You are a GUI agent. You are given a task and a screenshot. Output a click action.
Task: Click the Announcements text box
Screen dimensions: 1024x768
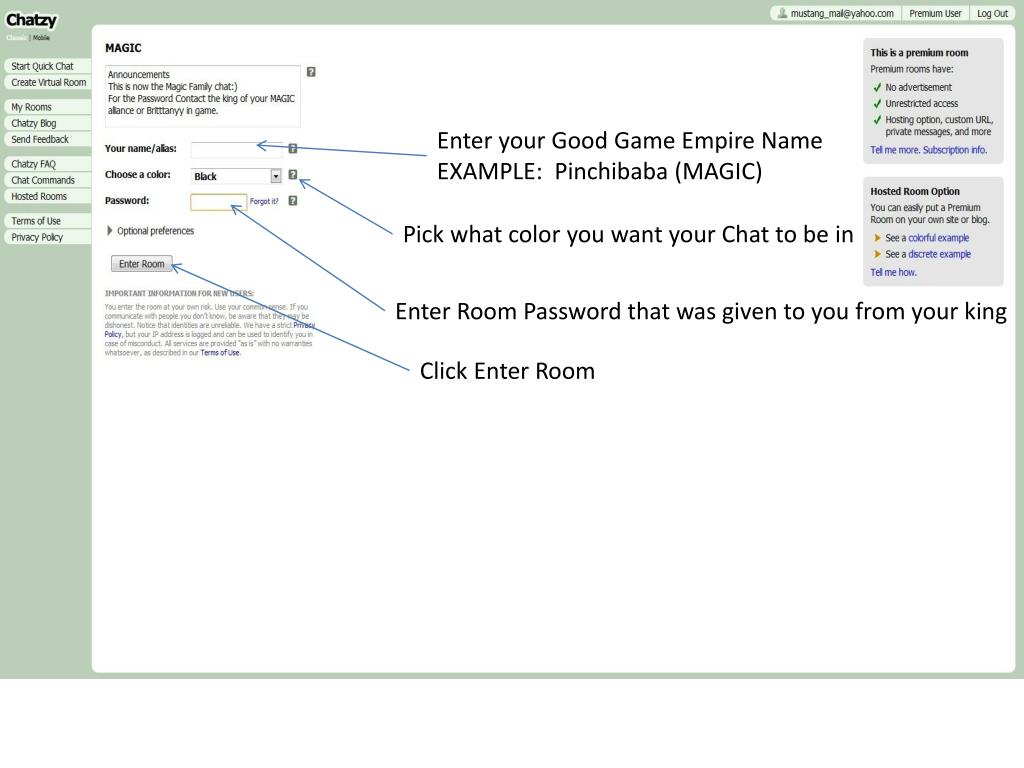[202, 95]
